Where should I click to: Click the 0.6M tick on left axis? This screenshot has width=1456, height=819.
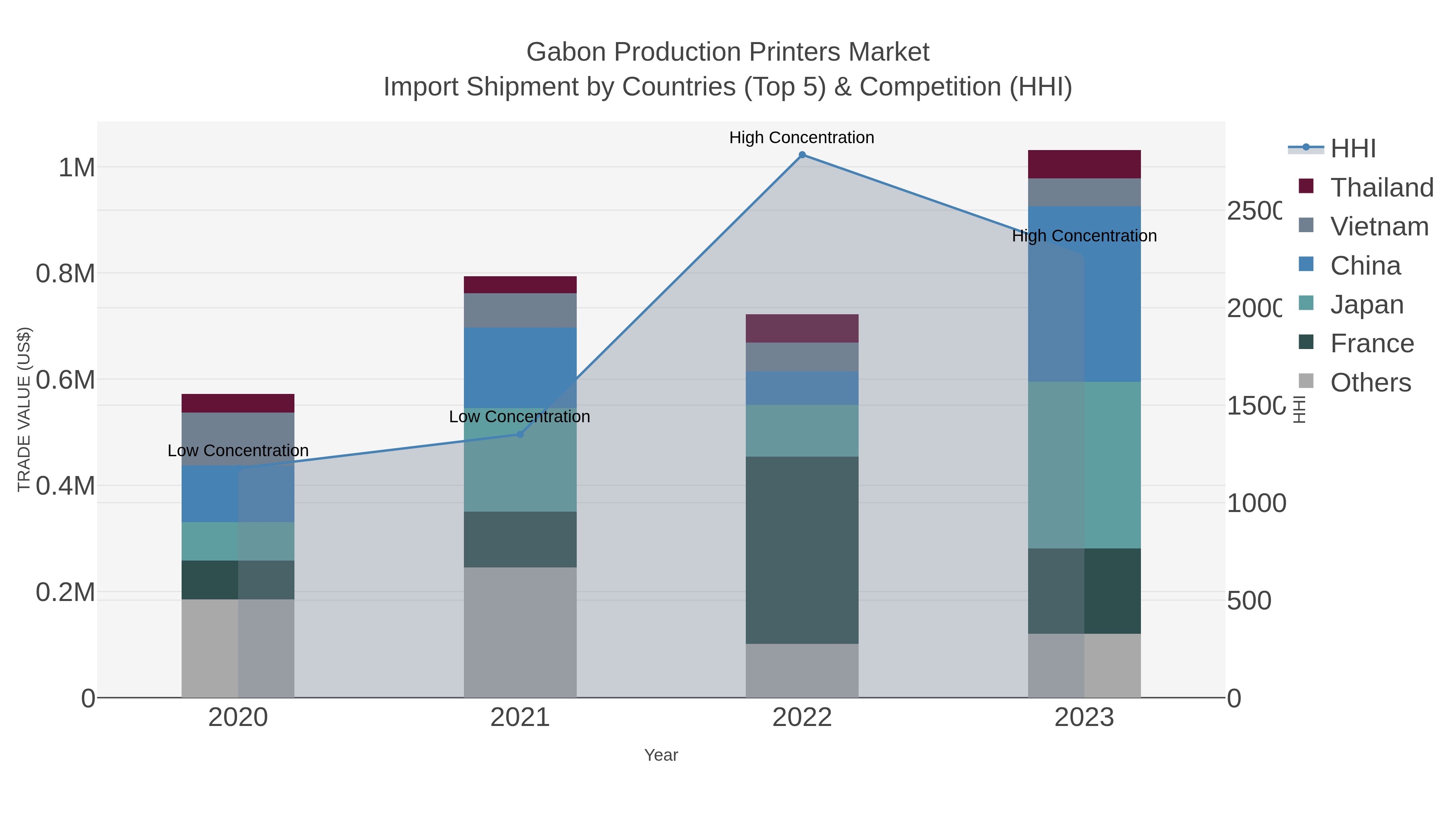coord(66,380)
